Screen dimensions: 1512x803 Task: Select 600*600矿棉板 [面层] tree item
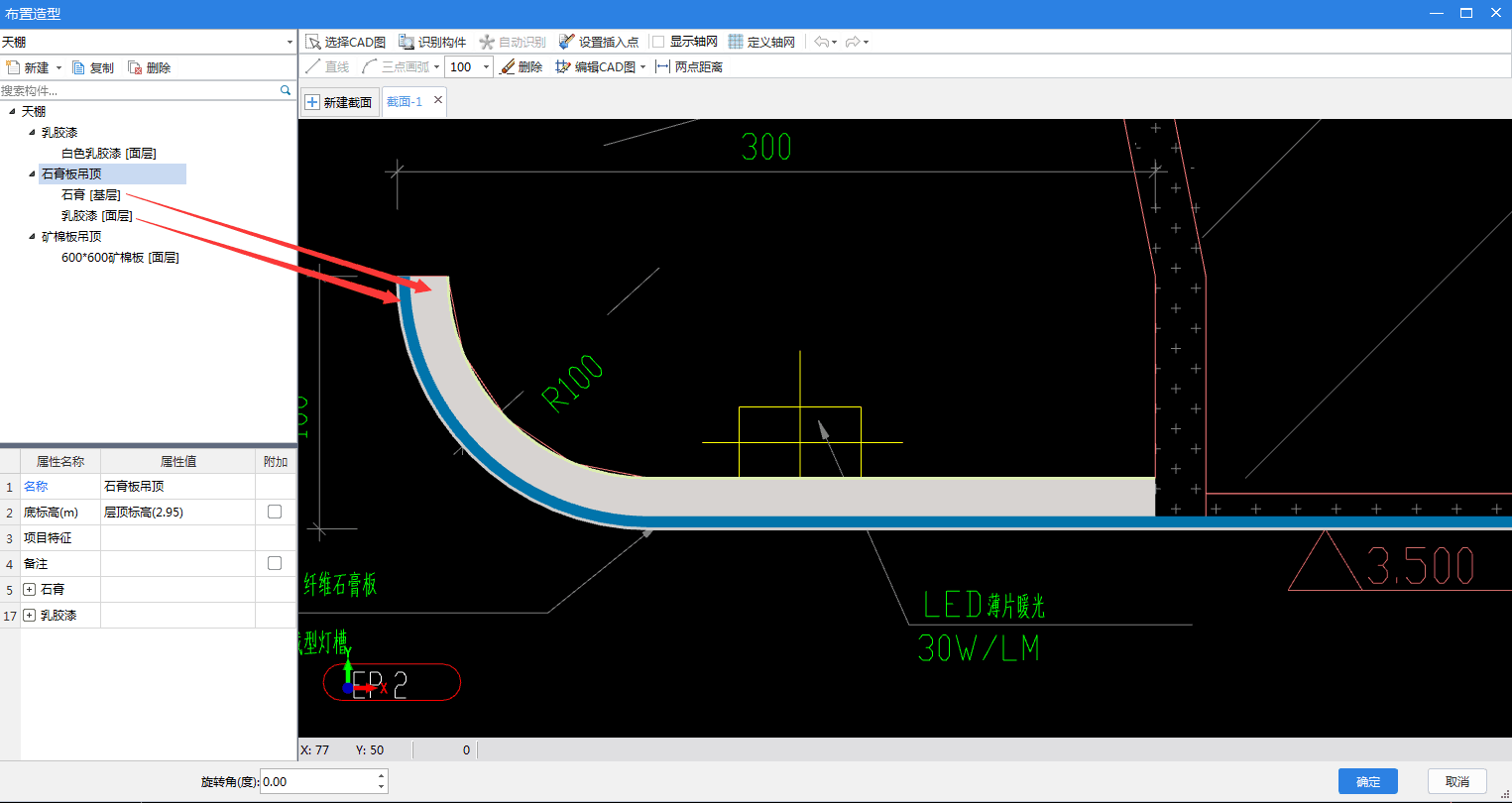click(120, 257)
